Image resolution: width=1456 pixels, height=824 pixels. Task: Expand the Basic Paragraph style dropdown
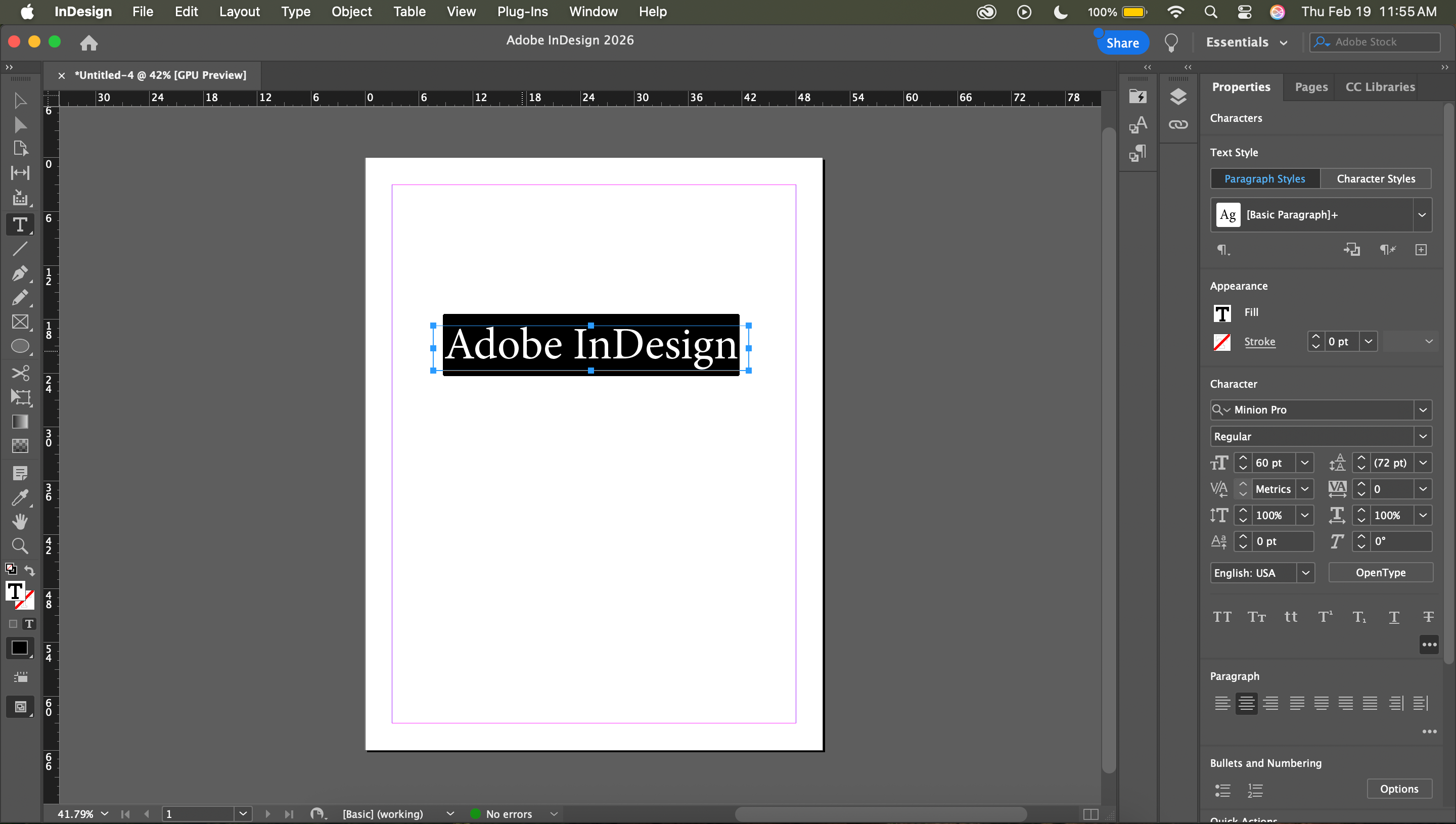1422,215
